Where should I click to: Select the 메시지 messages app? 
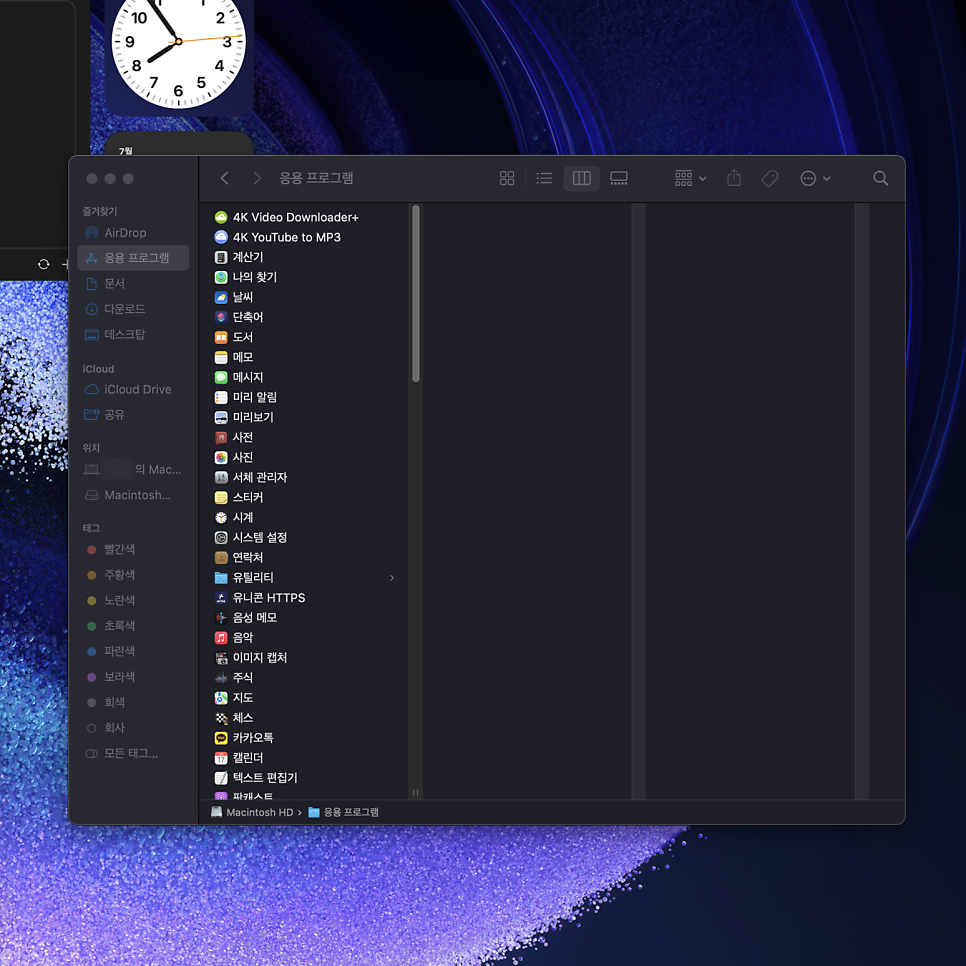(x=304, y=378)
